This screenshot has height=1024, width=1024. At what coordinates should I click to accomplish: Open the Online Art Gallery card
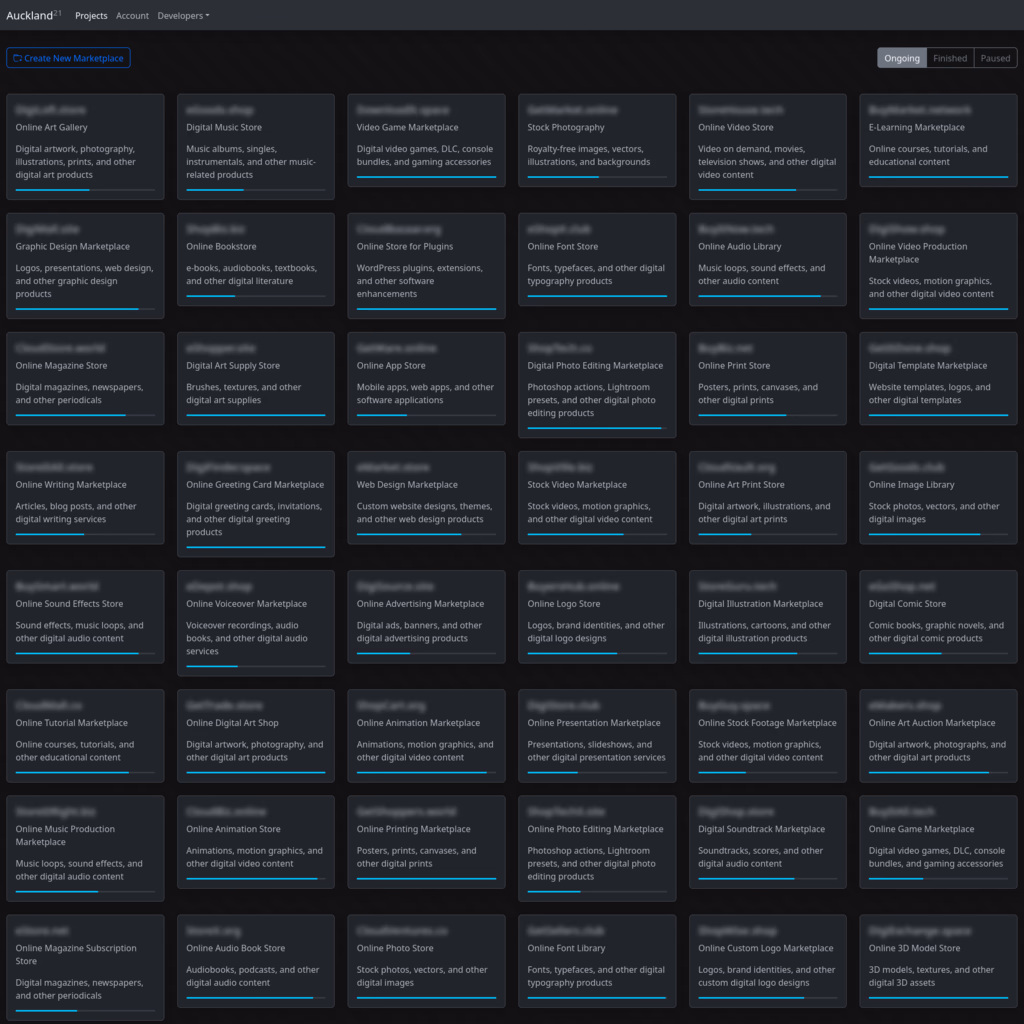point(85,146)
